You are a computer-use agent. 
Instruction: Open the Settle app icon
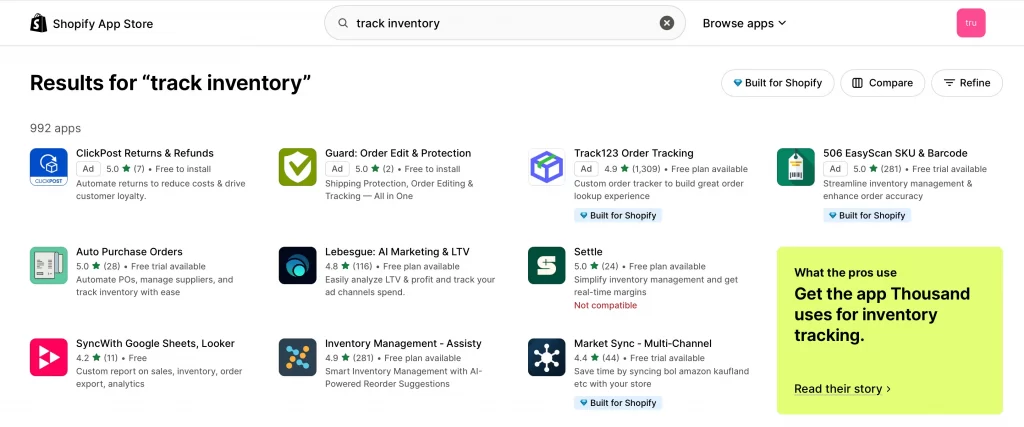click(x=547, y=265)
